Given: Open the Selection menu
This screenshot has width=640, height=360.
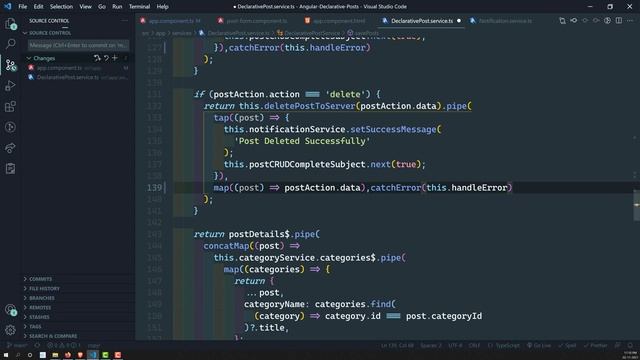Looking at the screenshot, I should 61,7.
